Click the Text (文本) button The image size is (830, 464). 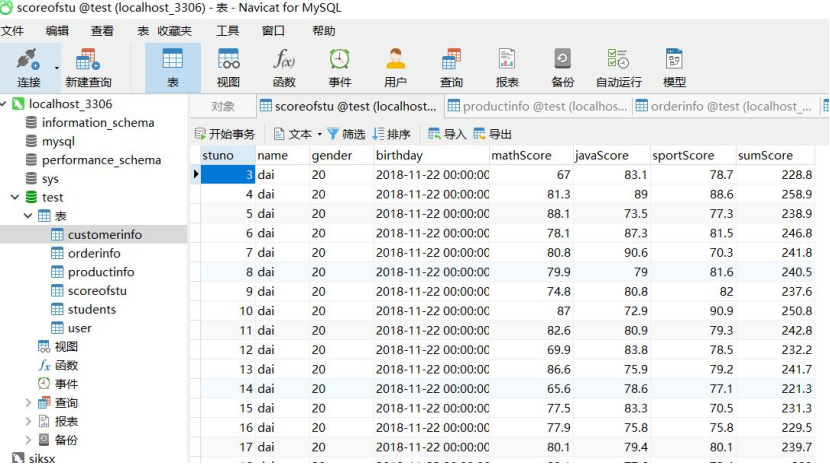(293, 134)
